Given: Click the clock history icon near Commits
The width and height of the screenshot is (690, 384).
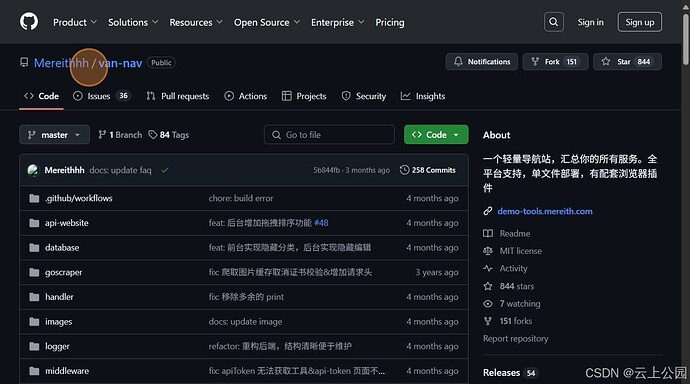Looking at the screenshot, I should pyautogui.click(x=404, y=170).
